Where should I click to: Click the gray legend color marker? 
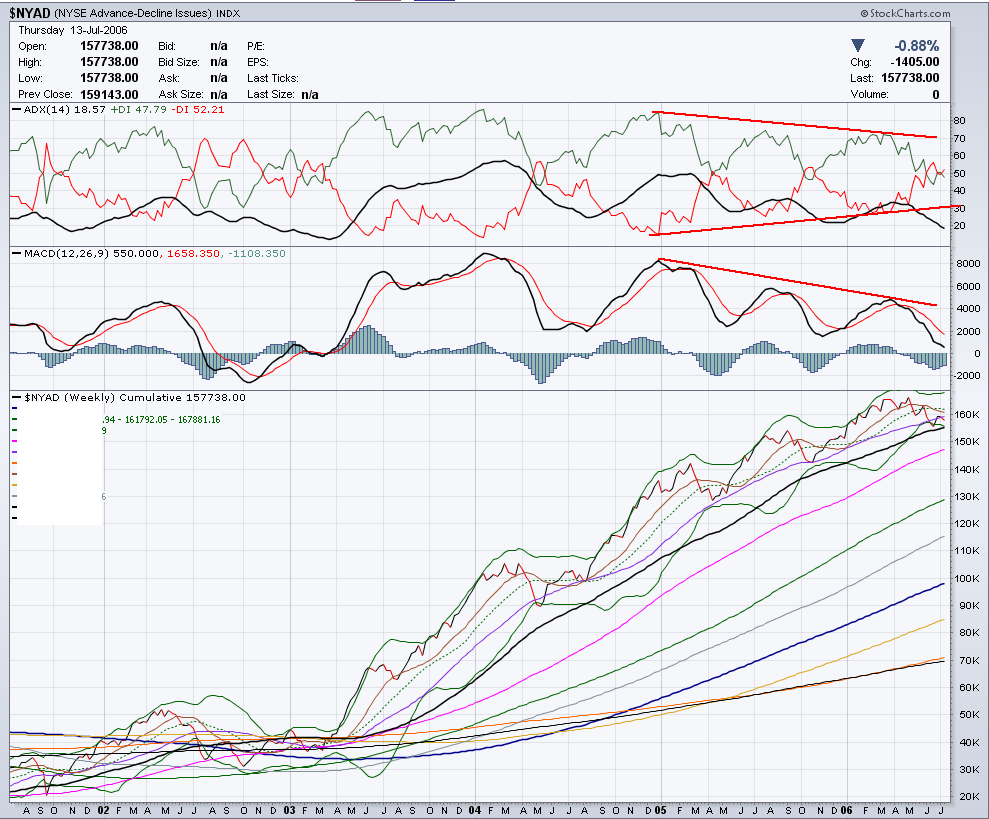pyautogui.click(x=14, y=496)
